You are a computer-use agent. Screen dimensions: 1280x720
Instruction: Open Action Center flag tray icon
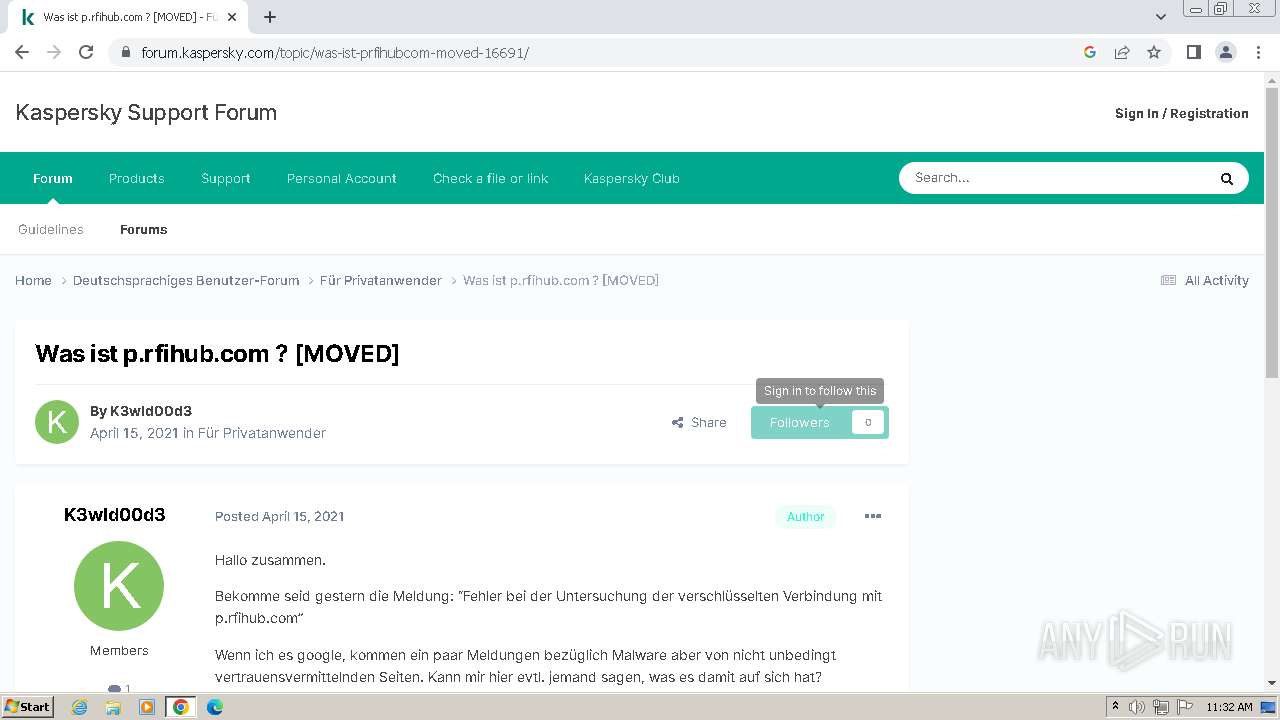pos(1186,707)
